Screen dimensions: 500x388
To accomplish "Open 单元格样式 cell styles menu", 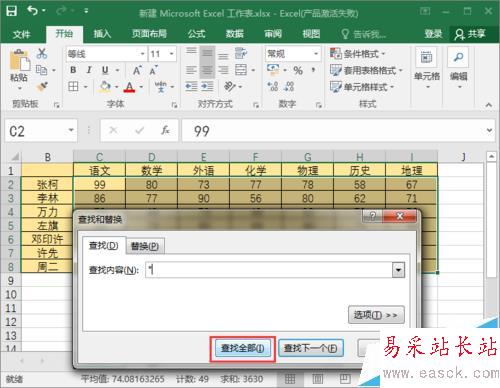I will 362,87.
